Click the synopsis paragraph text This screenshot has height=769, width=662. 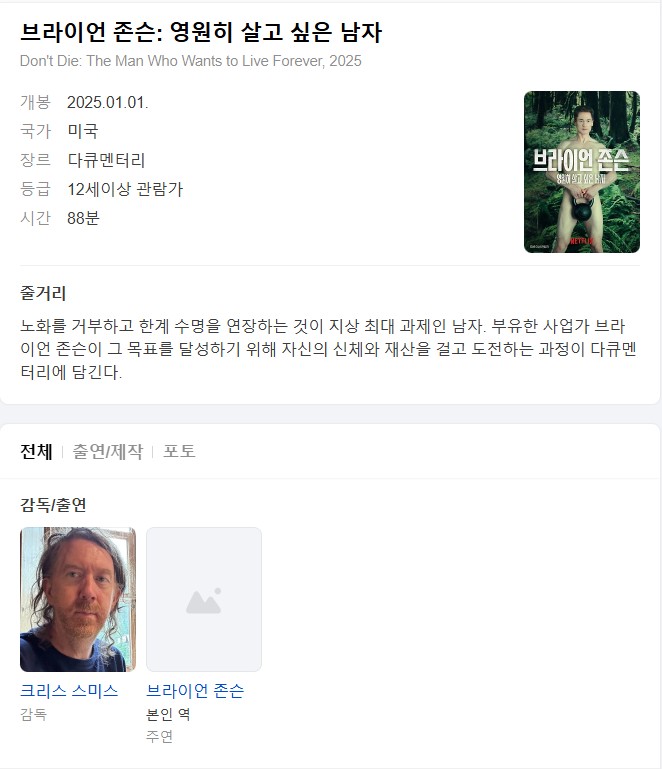(329, 349)
